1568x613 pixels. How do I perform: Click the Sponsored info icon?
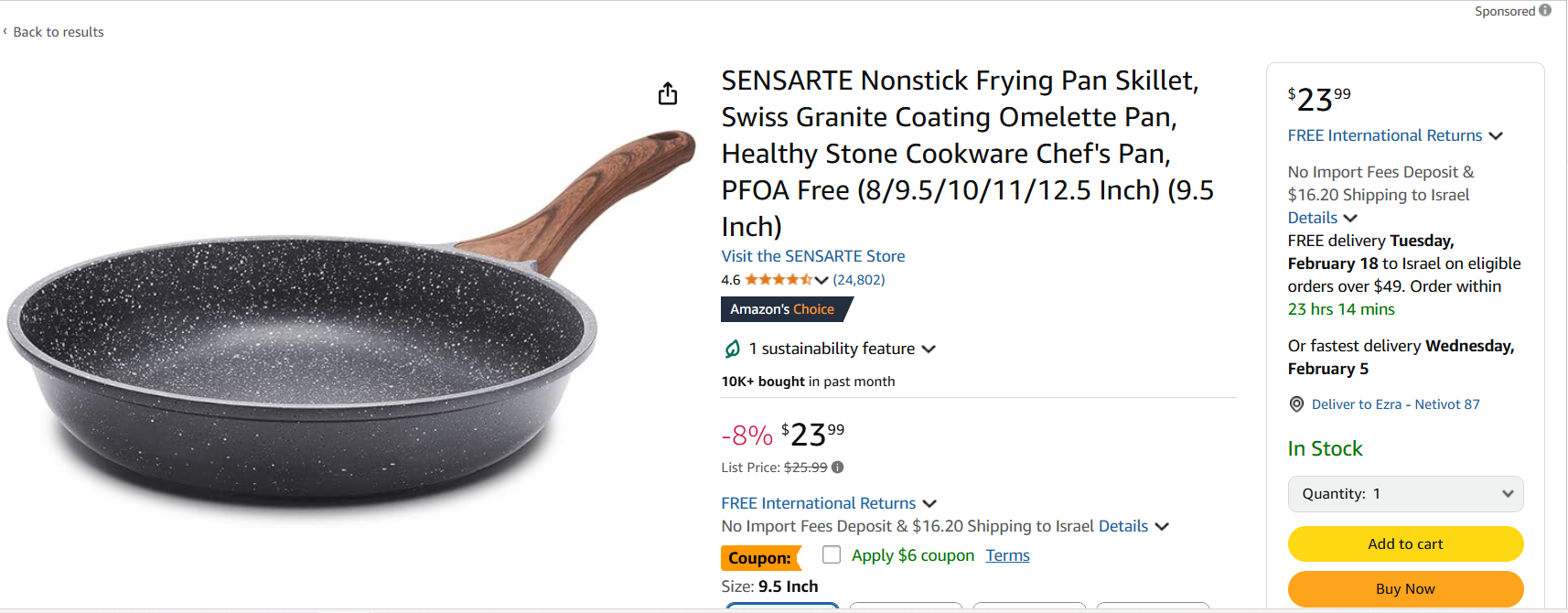(x=1545, y=11)
